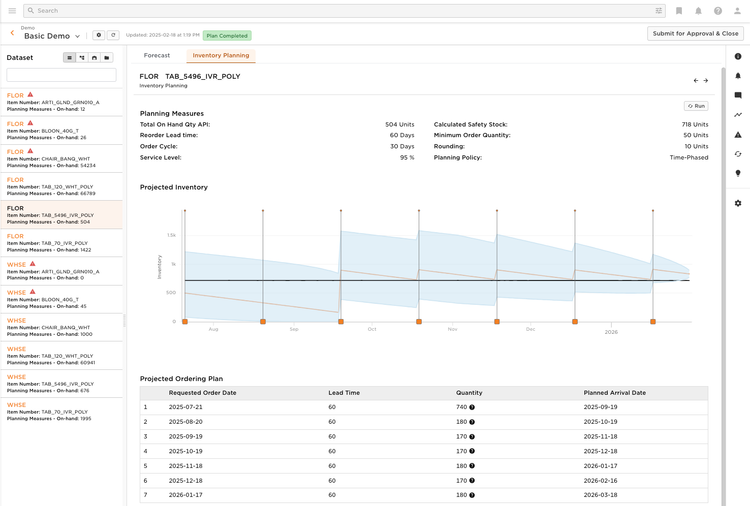
Task: Expand the Basic Demo dropdown
Action: click(77, 36)
